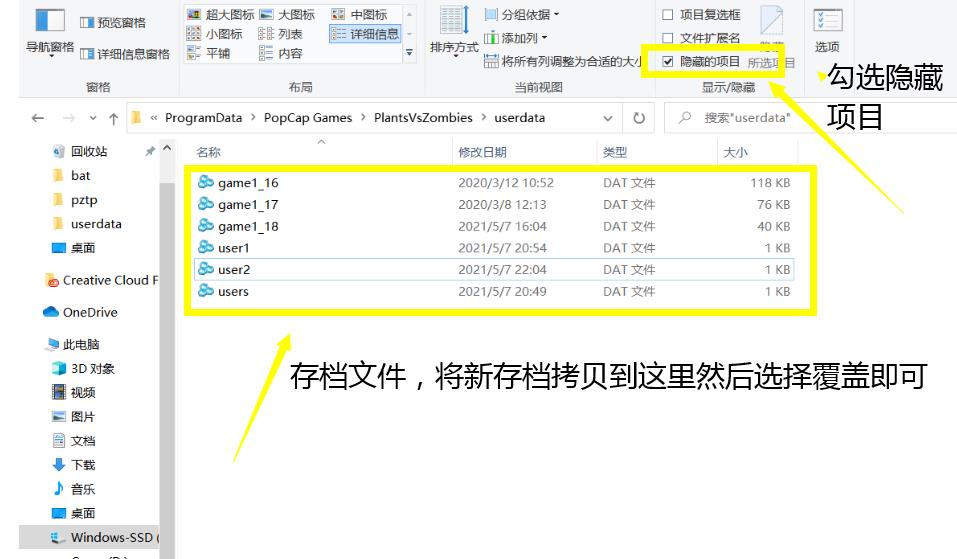Expand the layout gallery more arrow
Viewport: 957px width, 559px height.
(x=410, y=53)
